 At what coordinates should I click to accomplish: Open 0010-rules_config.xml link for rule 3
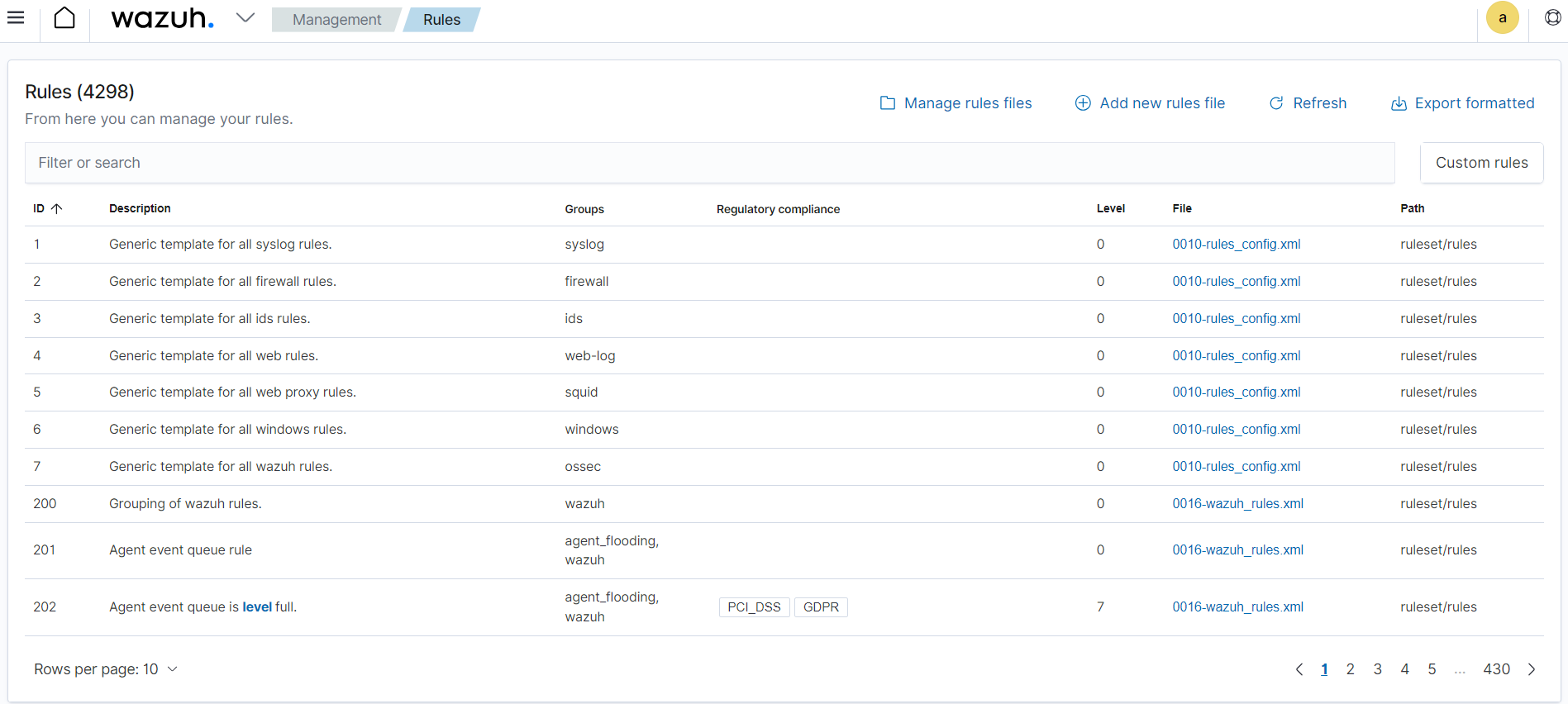coord(1236,319)
